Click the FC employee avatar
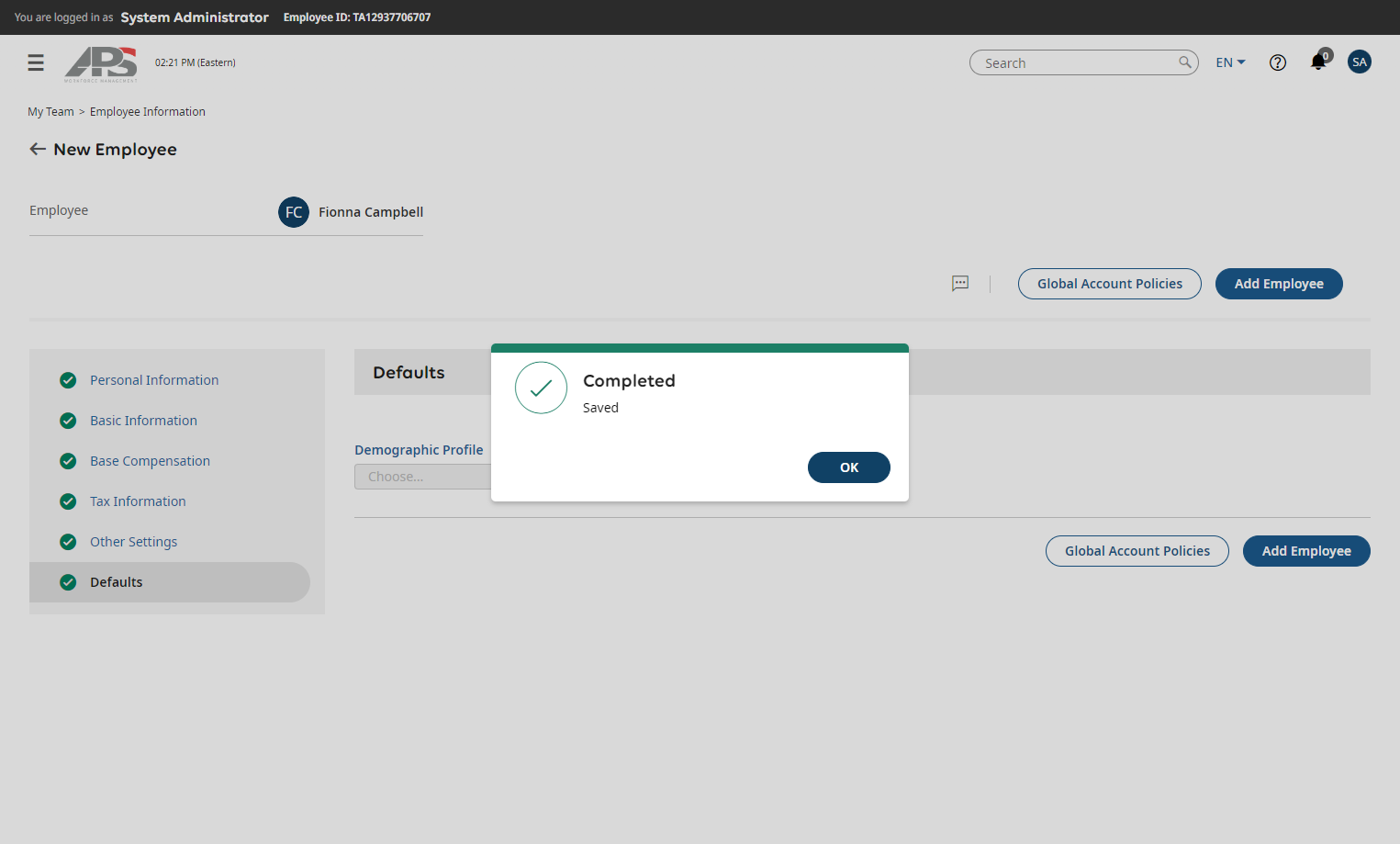Screen dimensions: 1400x844 [294, 212]
